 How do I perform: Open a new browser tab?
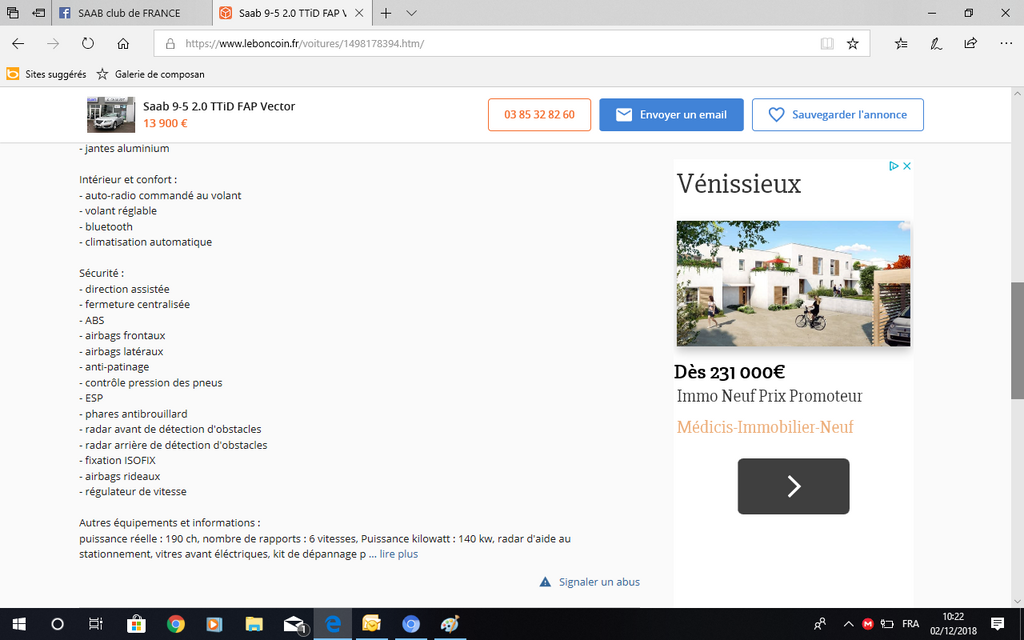(x=386, y=13)
